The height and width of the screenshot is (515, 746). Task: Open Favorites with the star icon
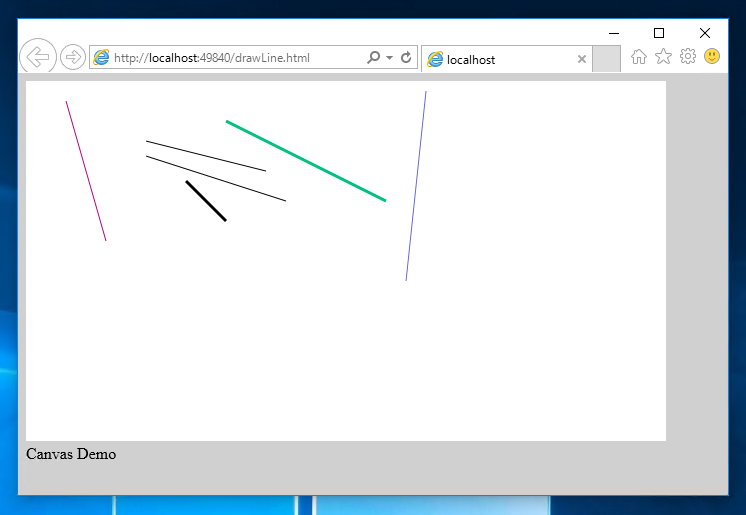tap(663, 57)
